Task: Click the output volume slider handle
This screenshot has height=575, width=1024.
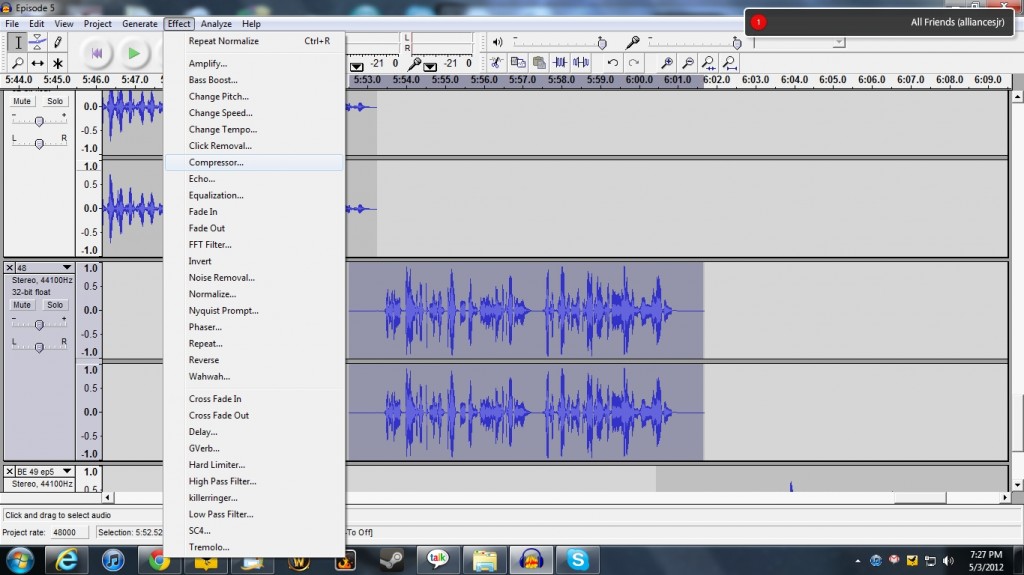Action: [x=602, y=43]
